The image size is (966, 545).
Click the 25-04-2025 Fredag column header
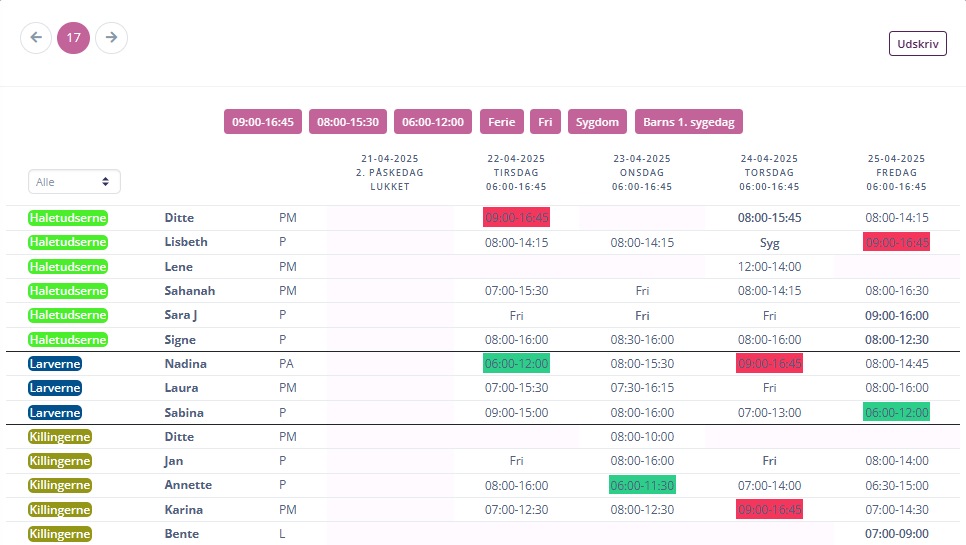click(896, 172)
